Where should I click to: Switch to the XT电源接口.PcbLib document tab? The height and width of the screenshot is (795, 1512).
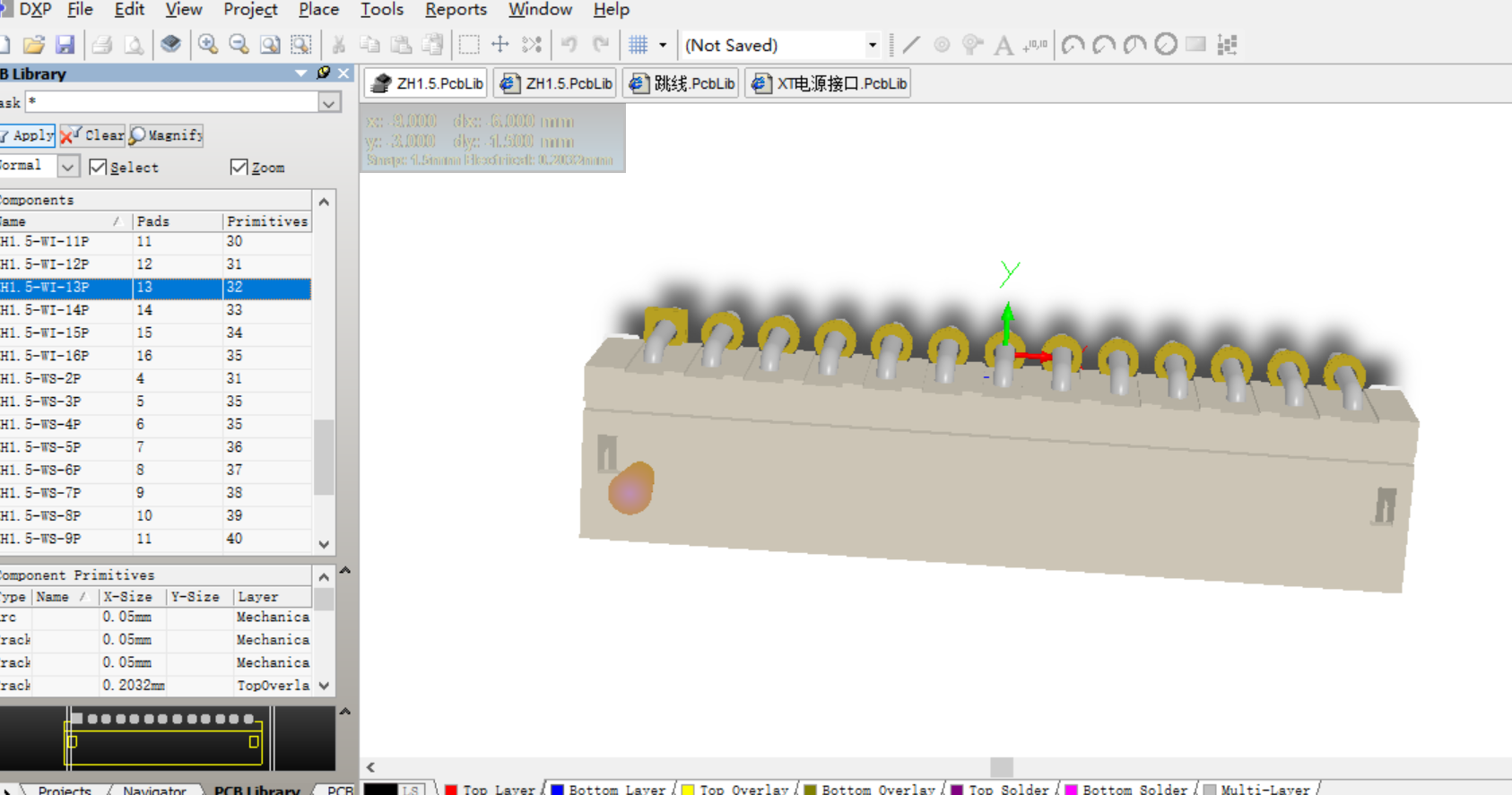[x=829, y=83]
